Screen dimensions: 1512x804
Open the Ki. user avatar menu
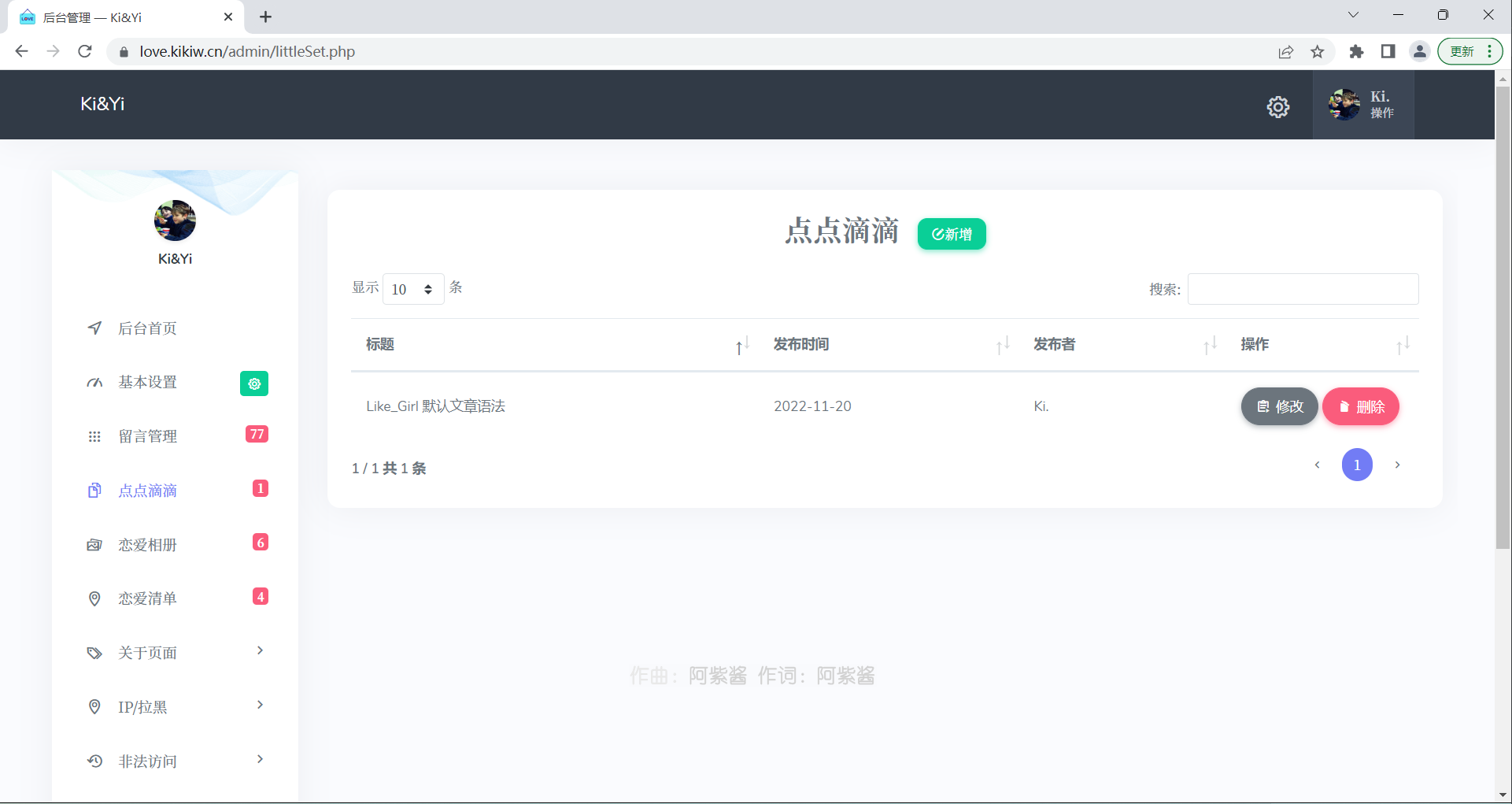pyautogui.click(x=1362, y=105)
